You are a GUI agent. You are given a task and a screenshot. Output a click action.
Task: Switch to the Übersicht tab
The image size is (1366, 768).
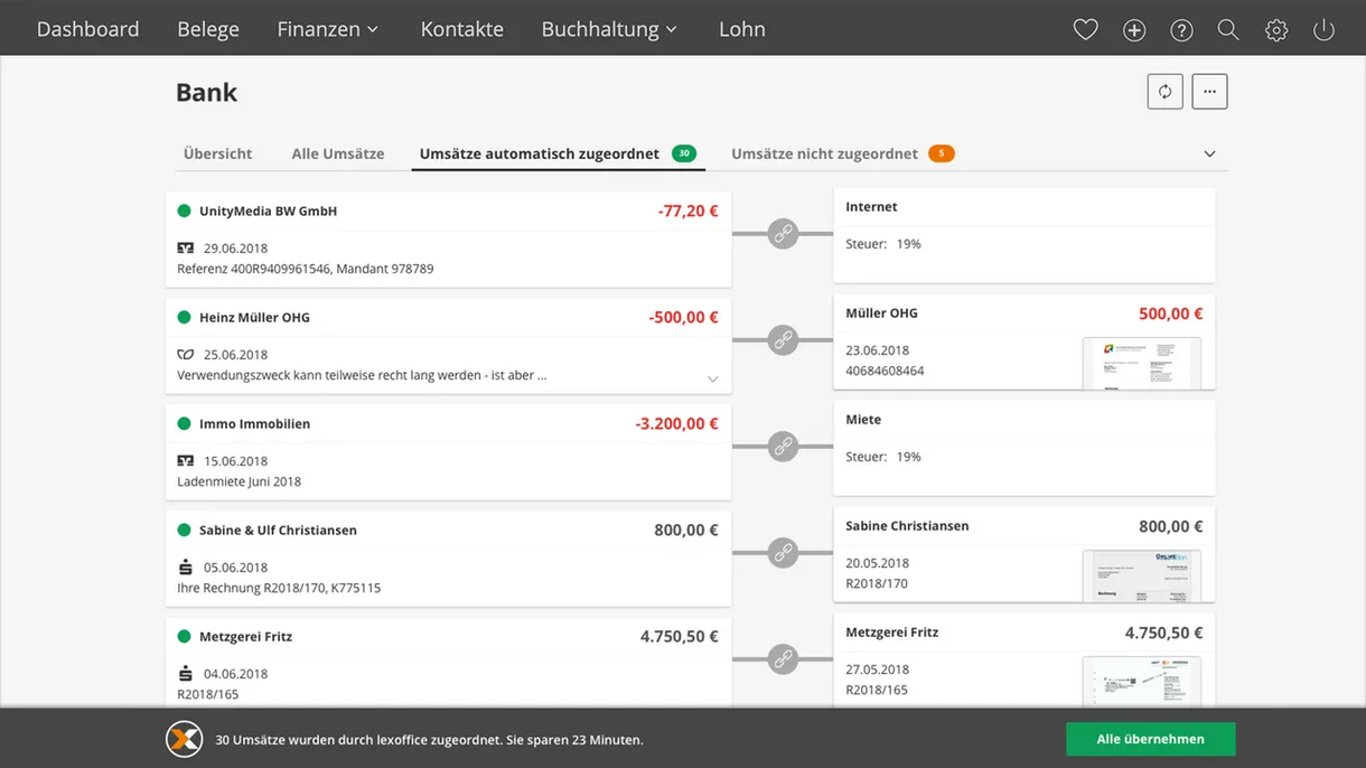pos(218,154)
